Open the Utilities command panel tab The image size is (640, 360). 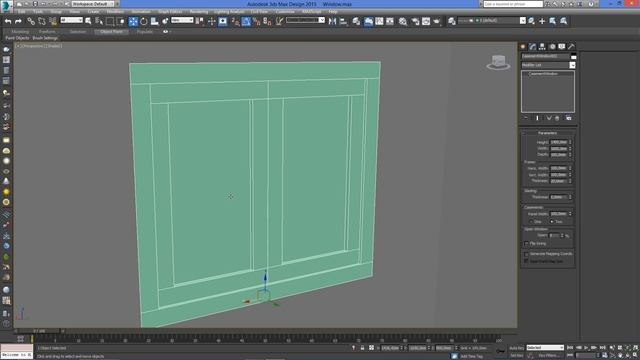[x=571, y=47]
